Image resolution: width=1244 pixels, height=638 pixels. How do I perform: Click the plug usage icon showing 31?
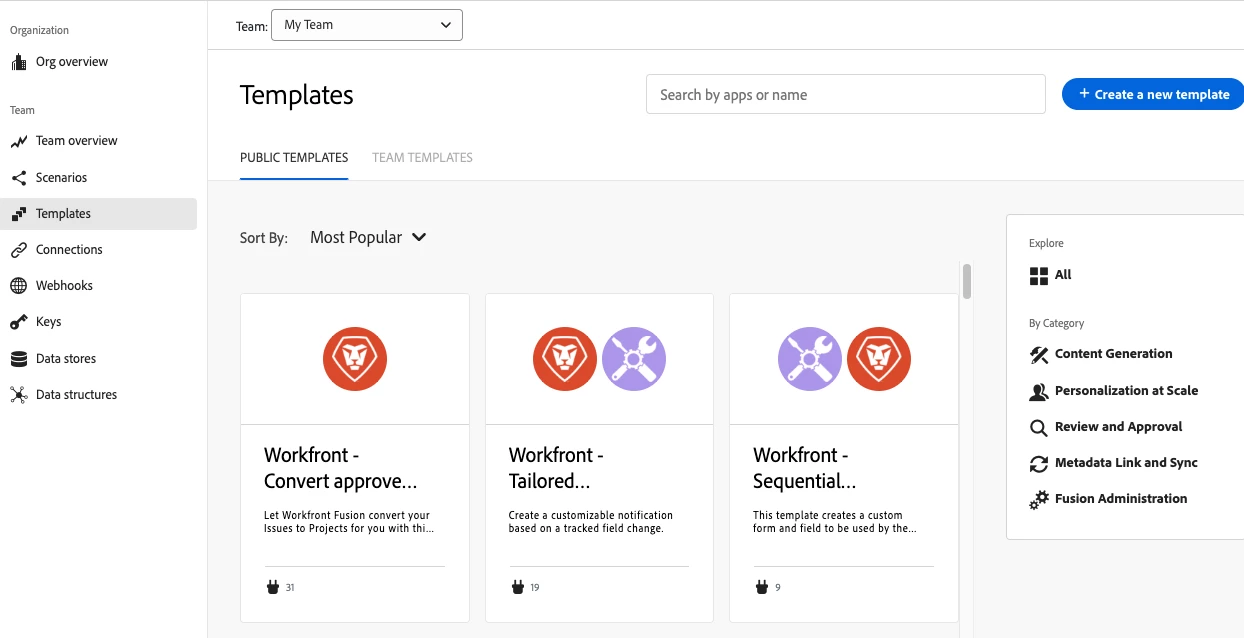273,587
